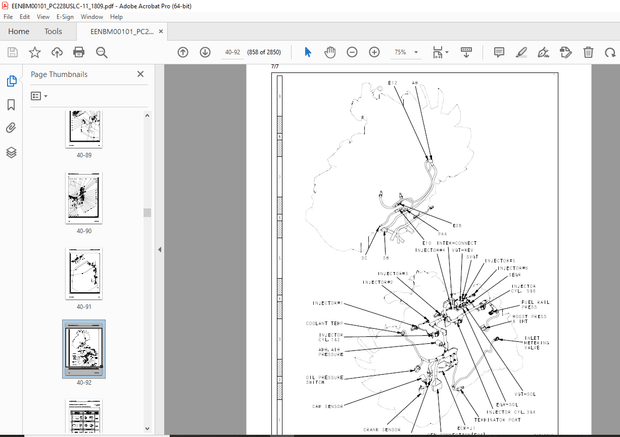
Task: Open the File menu
Action: (8, 17)
